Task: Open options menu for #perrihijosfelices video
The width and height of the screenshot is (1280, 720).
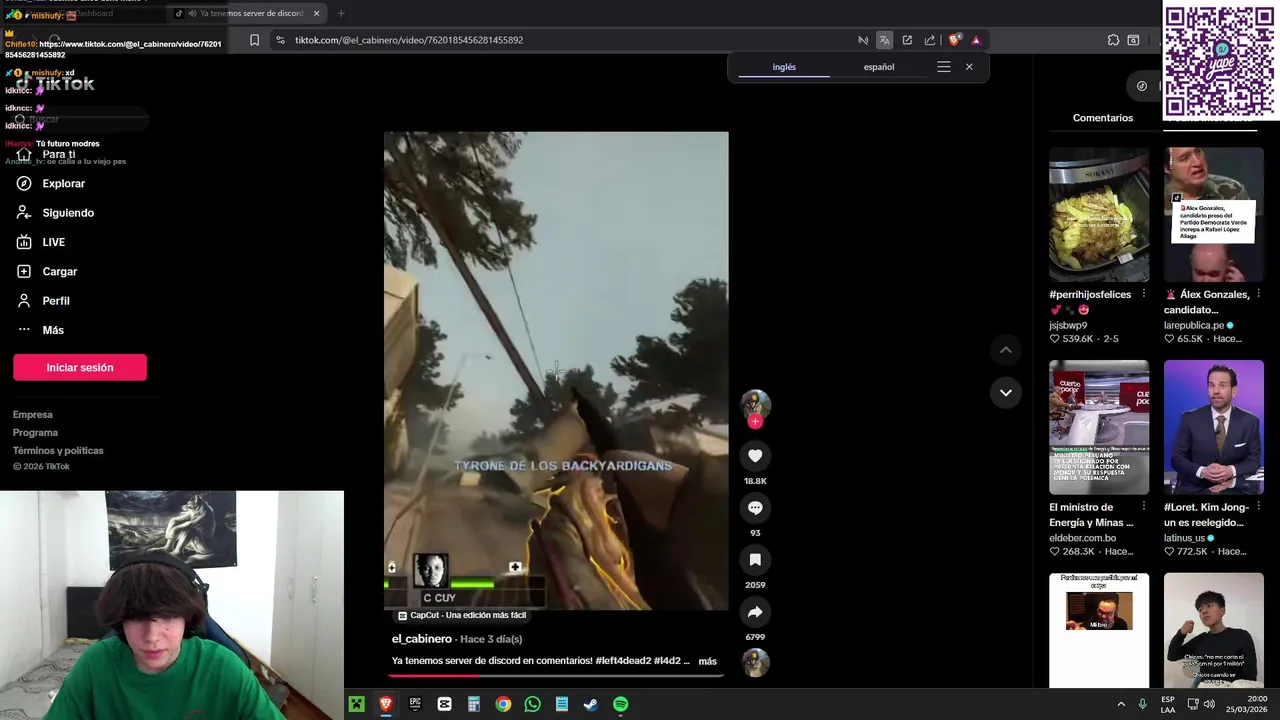Action: click(1144, 295)
